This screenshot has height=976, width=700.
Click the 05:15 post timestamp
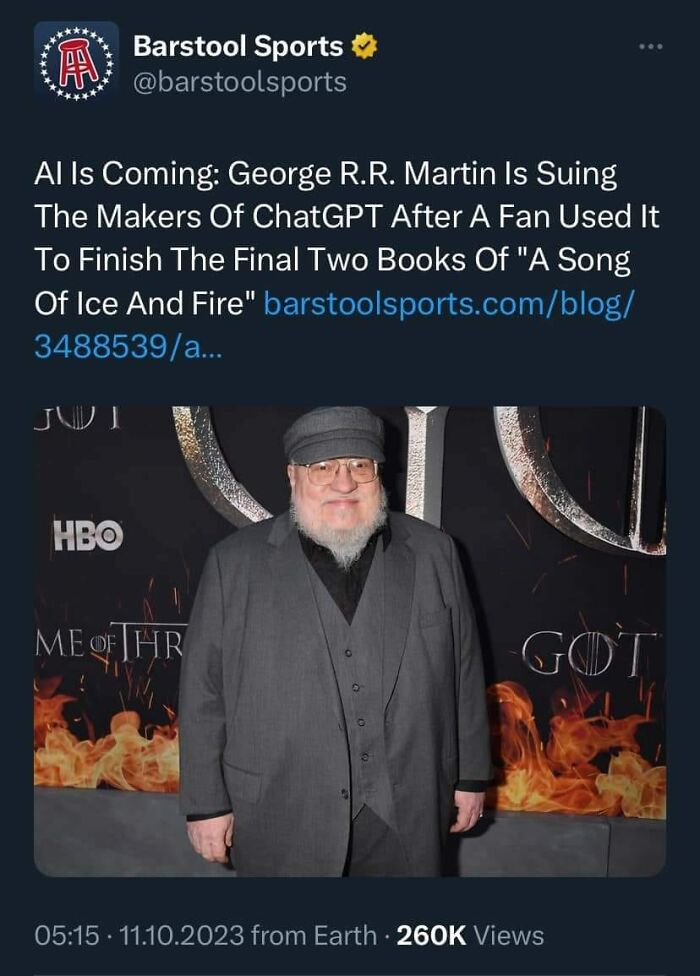click(x=67, y=936)
